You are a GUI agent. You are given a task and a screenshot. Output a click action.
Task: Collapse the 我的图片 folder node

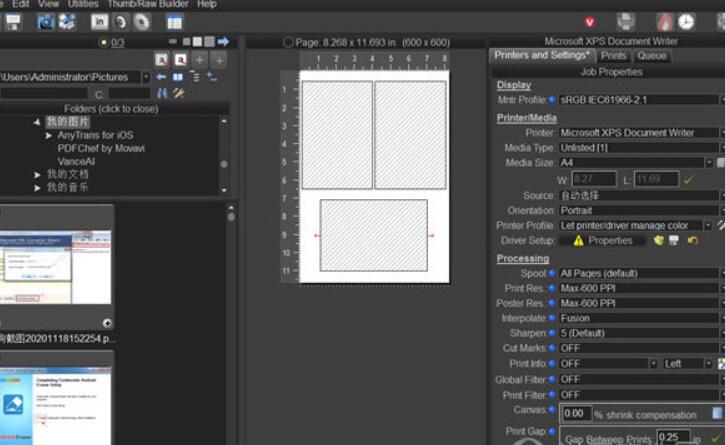point(37,122)
